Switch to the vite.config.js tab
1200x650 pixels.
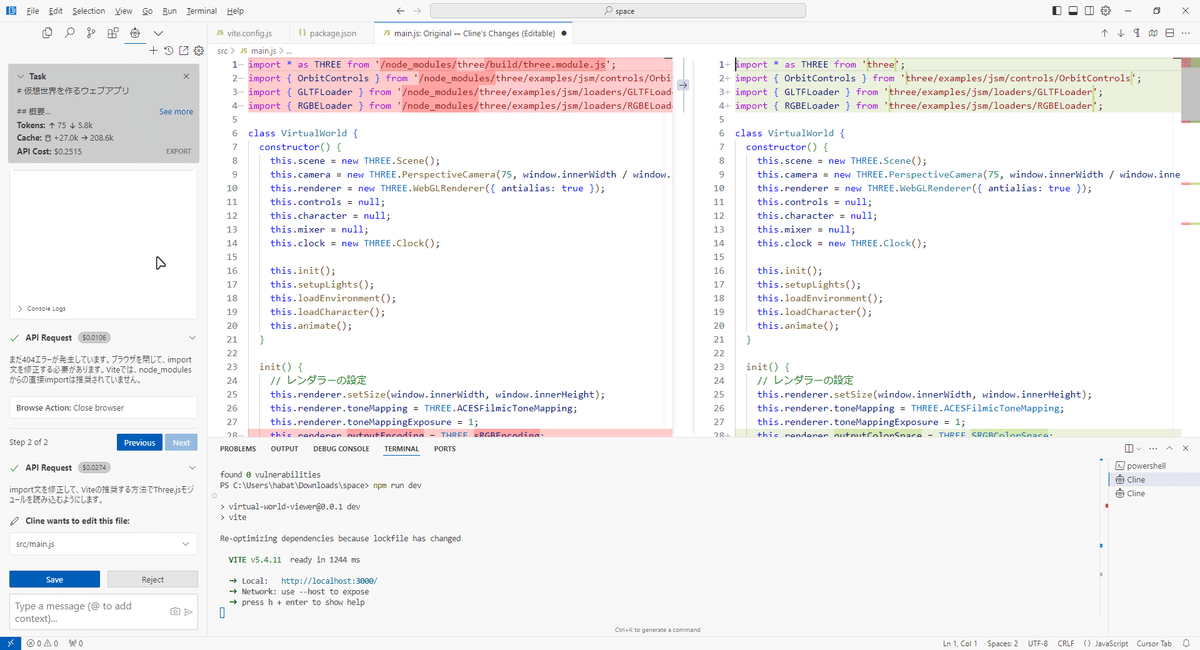(x=250, y=33)
